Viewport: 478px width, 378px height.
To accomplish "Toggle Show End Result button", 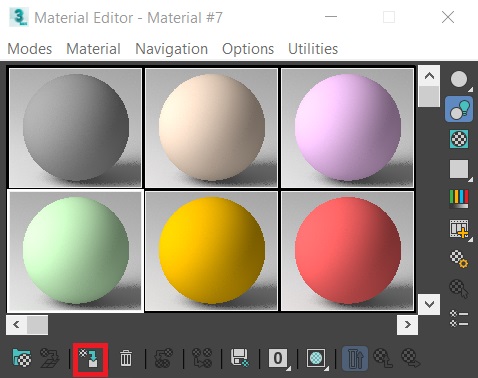I will tap(355, 358).
